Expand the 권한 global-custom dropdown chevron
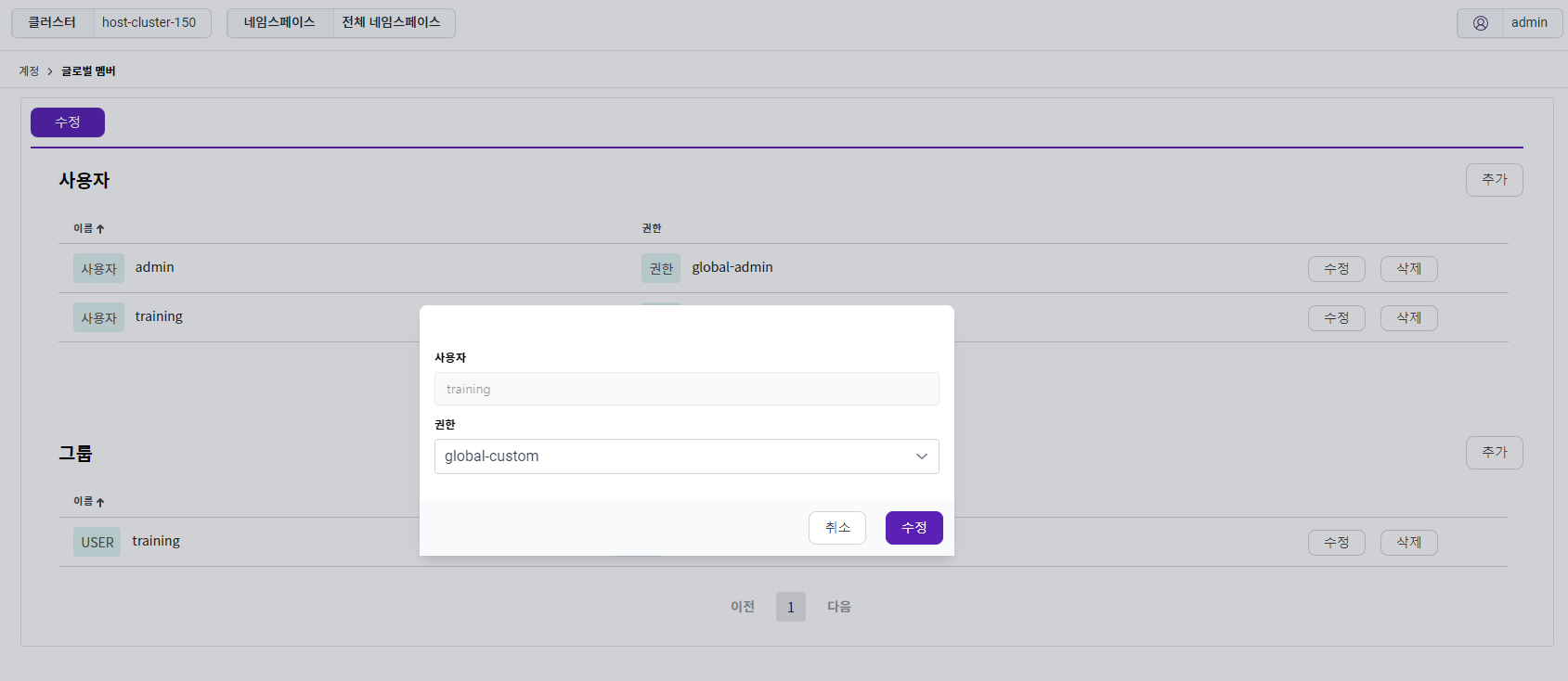 (x=922, y=456)
